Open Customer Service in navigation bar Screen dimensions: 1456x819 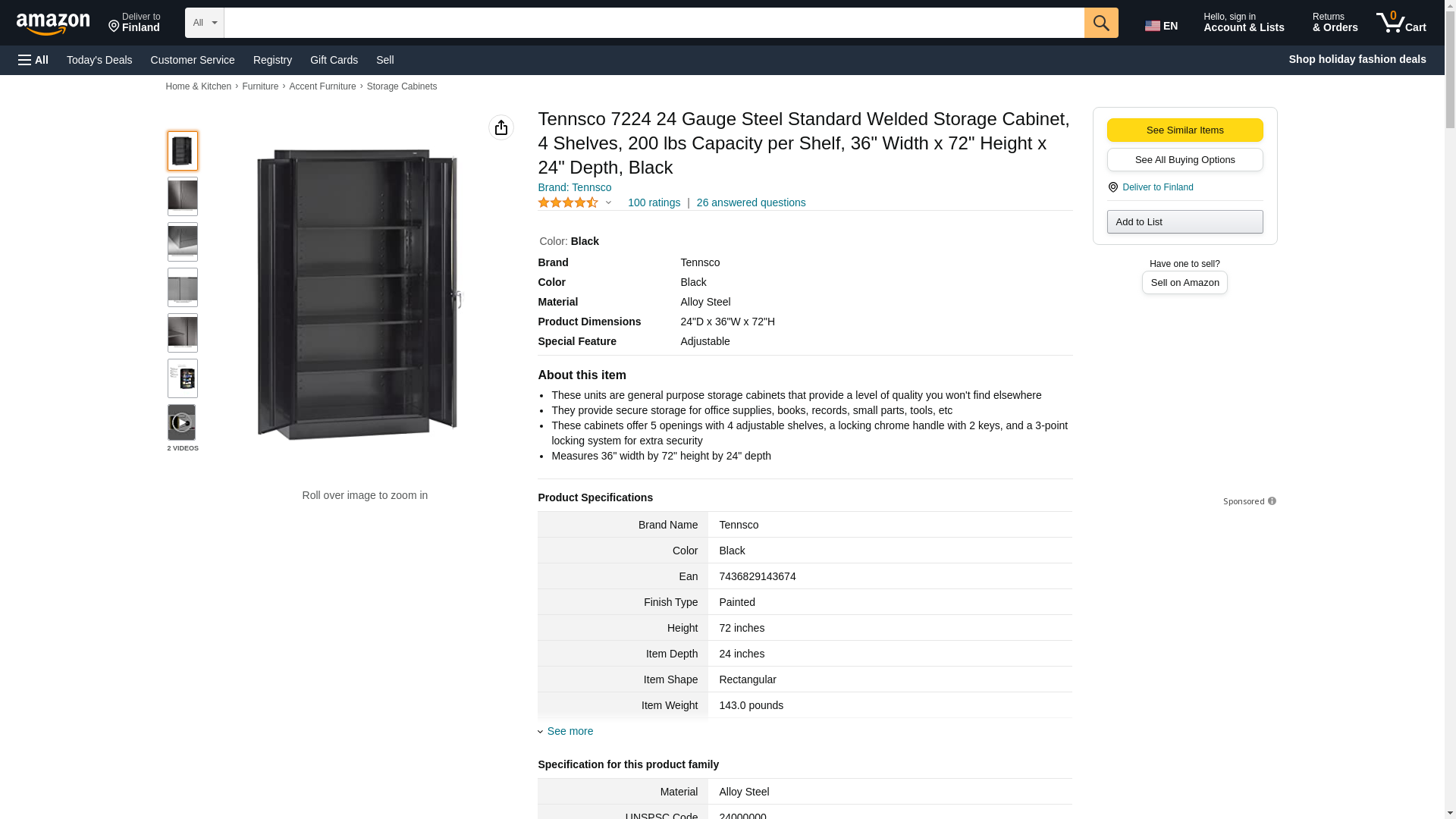(193, 60)
